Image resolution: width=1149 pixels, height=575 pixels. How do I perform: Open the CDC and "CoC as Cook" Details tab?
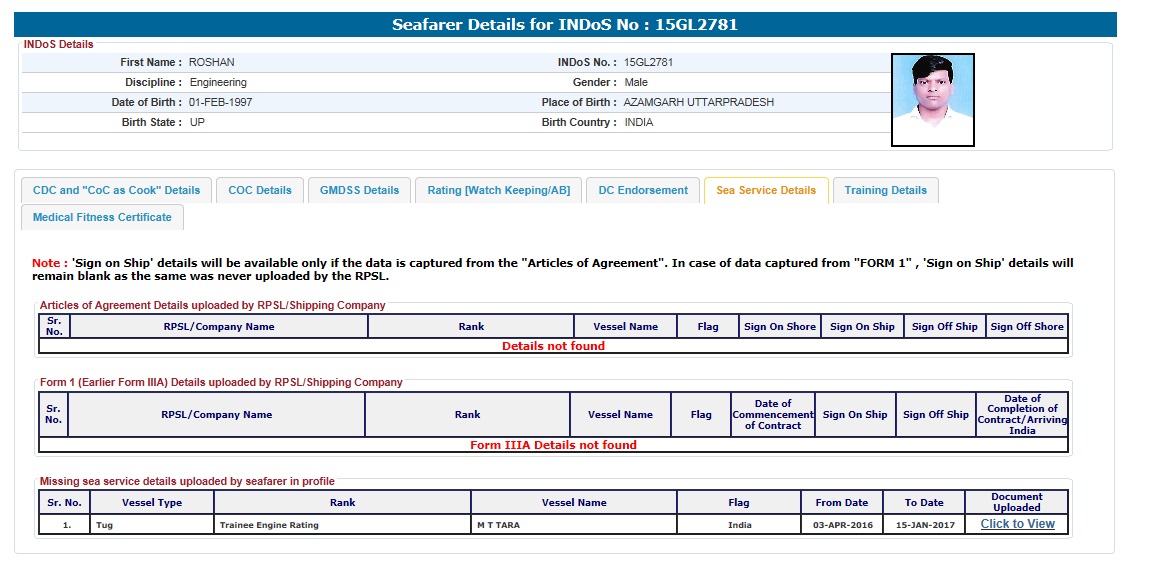point(116,190)
